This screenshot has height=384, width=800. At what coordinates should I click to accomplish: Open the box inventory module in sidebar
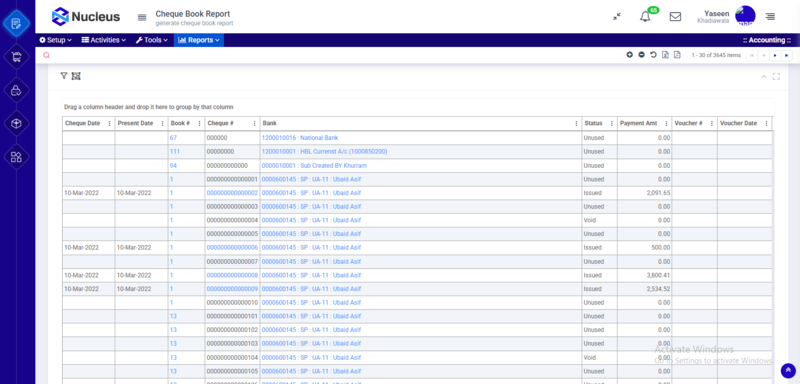coord(16,123)
